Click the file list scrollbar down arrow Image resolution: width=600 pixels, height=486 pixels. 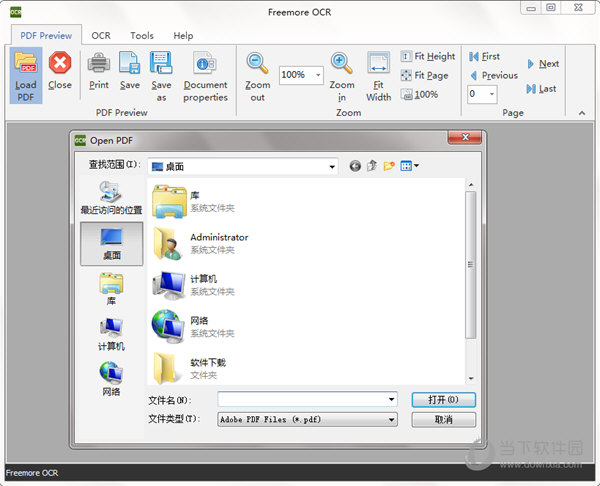pyautogui.click(x=471, y=378)
